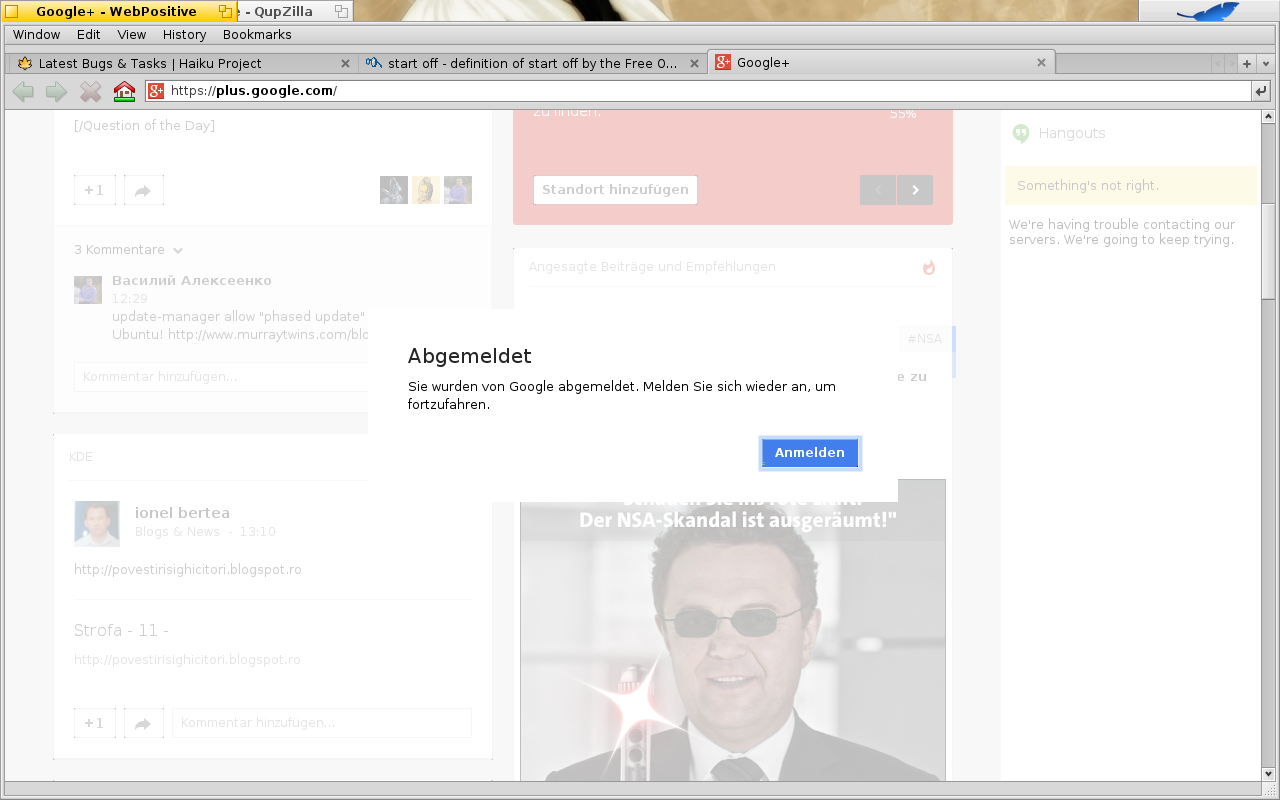1280x800 pixels.
Task: Click the Standort hinzufügen button
Action: (615, 190)
